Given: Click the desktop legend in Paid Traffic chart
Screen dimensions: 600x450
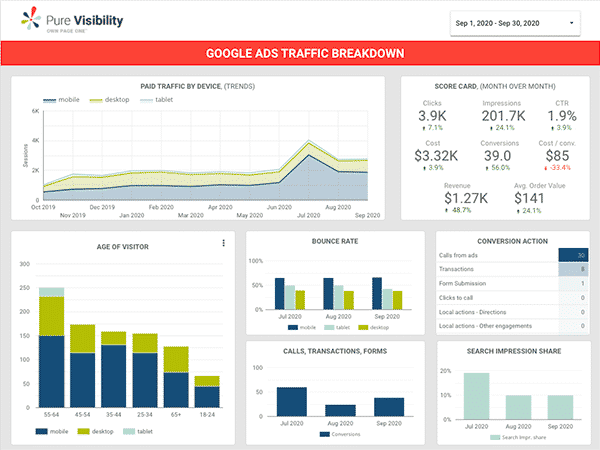Looking at the screenshot, I should [x=109, y=100].
